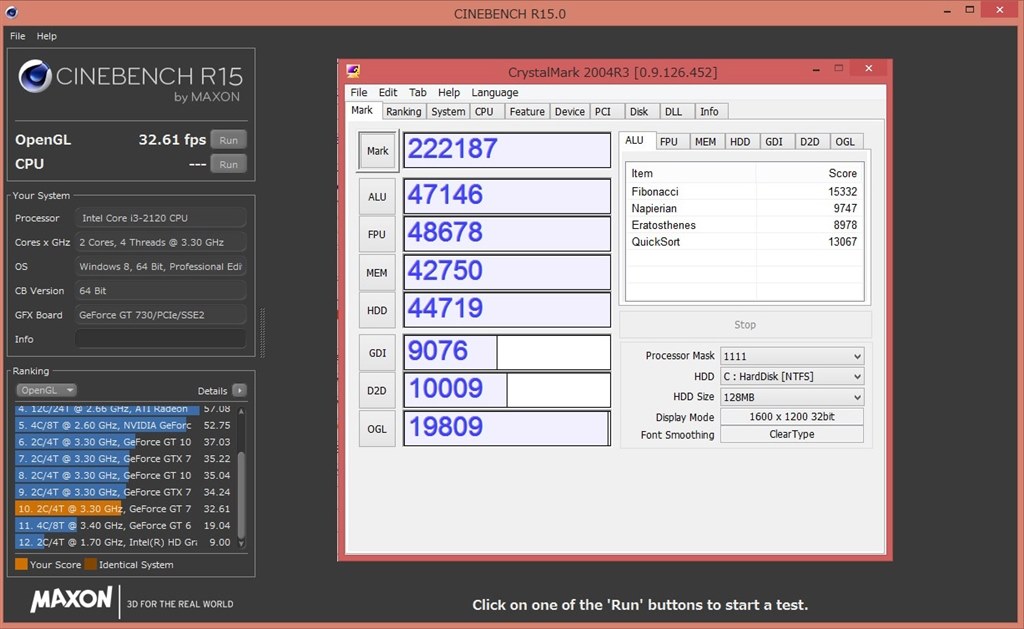Switch to the System tab in CrystalMark

click(448, 112)
